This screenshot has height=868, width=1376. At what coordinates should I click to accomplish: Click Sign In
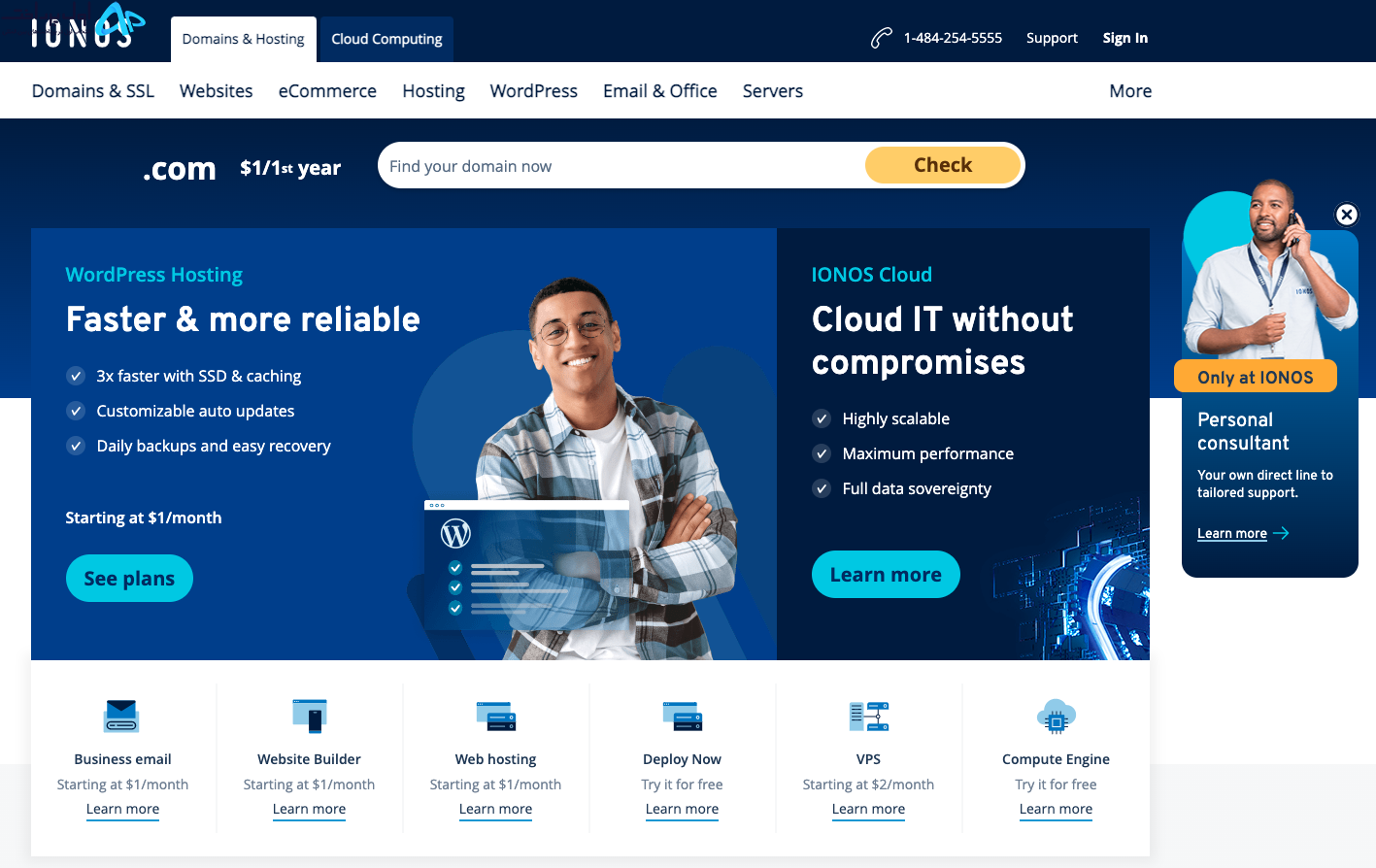click(x=1124, y=38)
